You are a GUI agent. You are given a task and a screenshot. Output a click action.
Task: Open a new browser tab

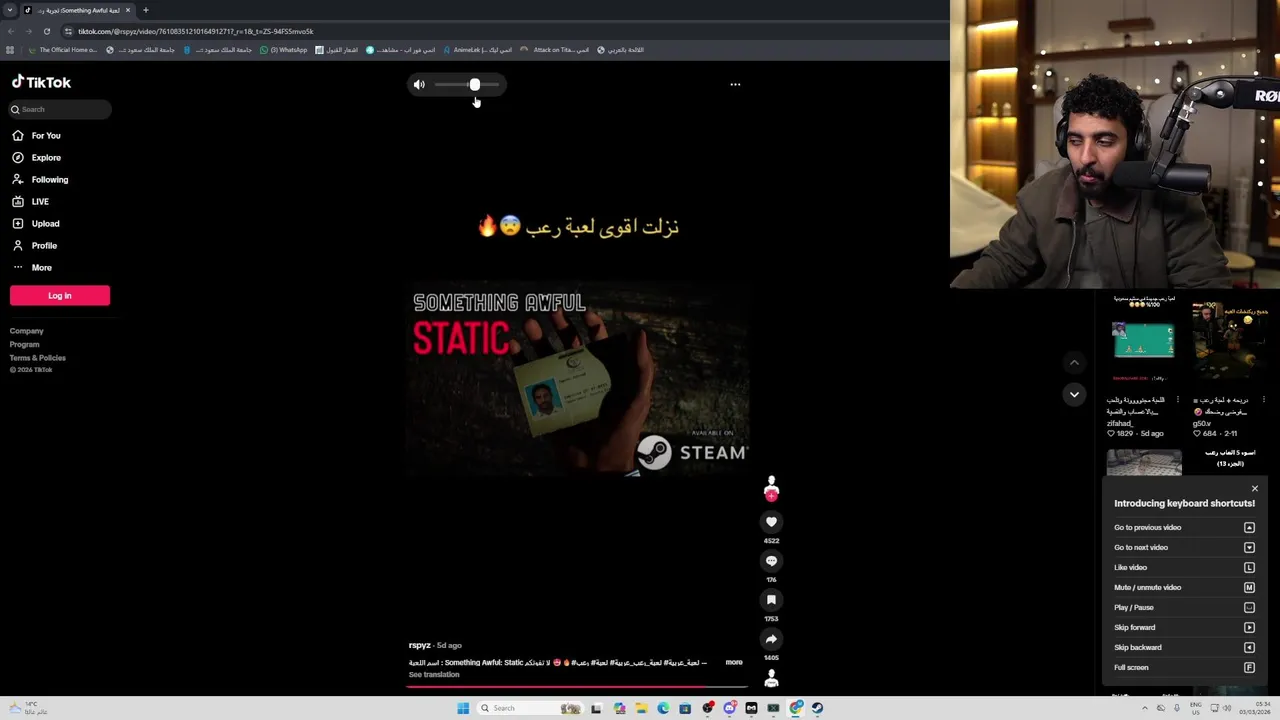click(145, 10)
